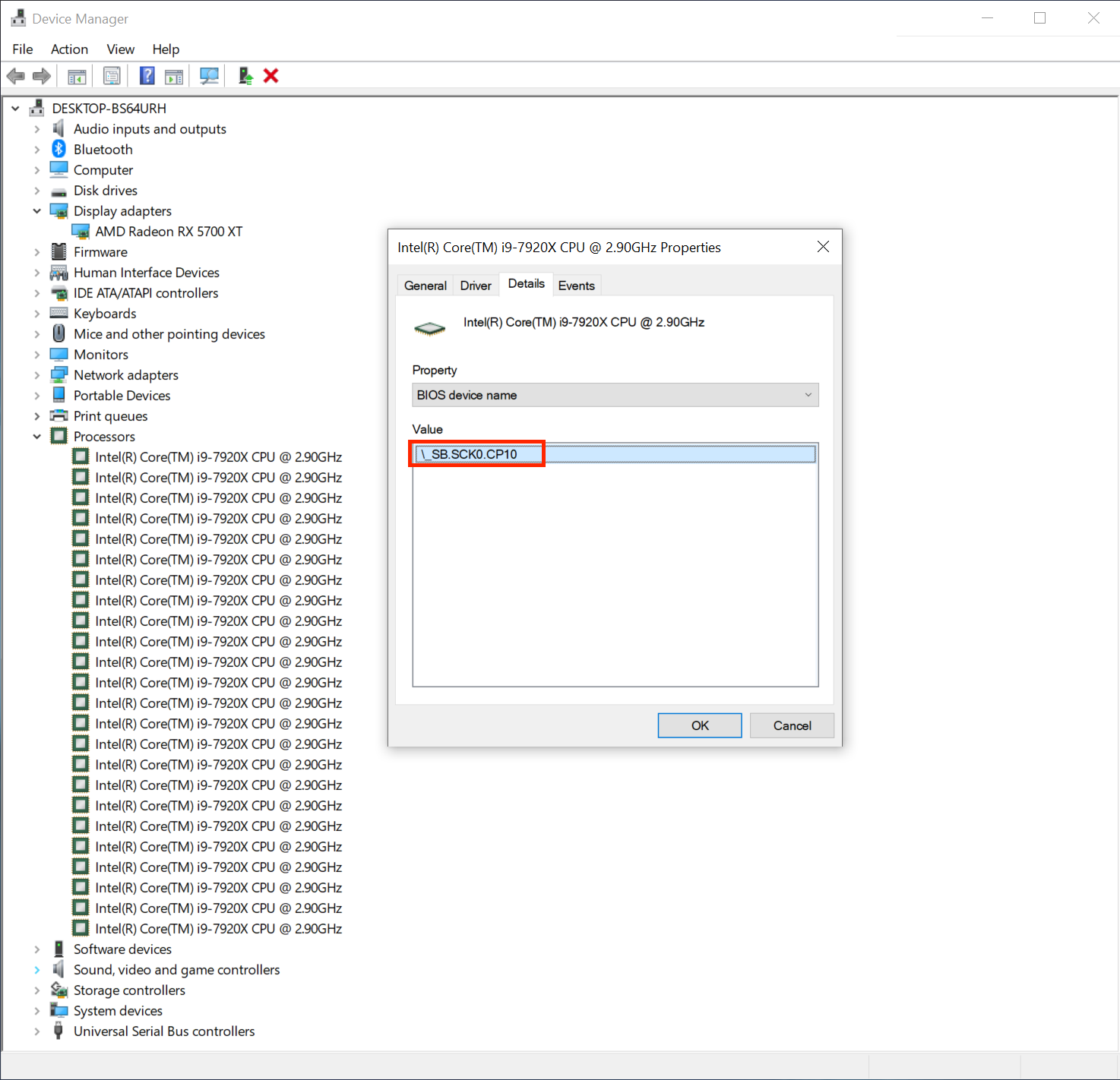1120x1080 pixels.
Task: Switch to the Events tab
Action: (x=576, y=286)
